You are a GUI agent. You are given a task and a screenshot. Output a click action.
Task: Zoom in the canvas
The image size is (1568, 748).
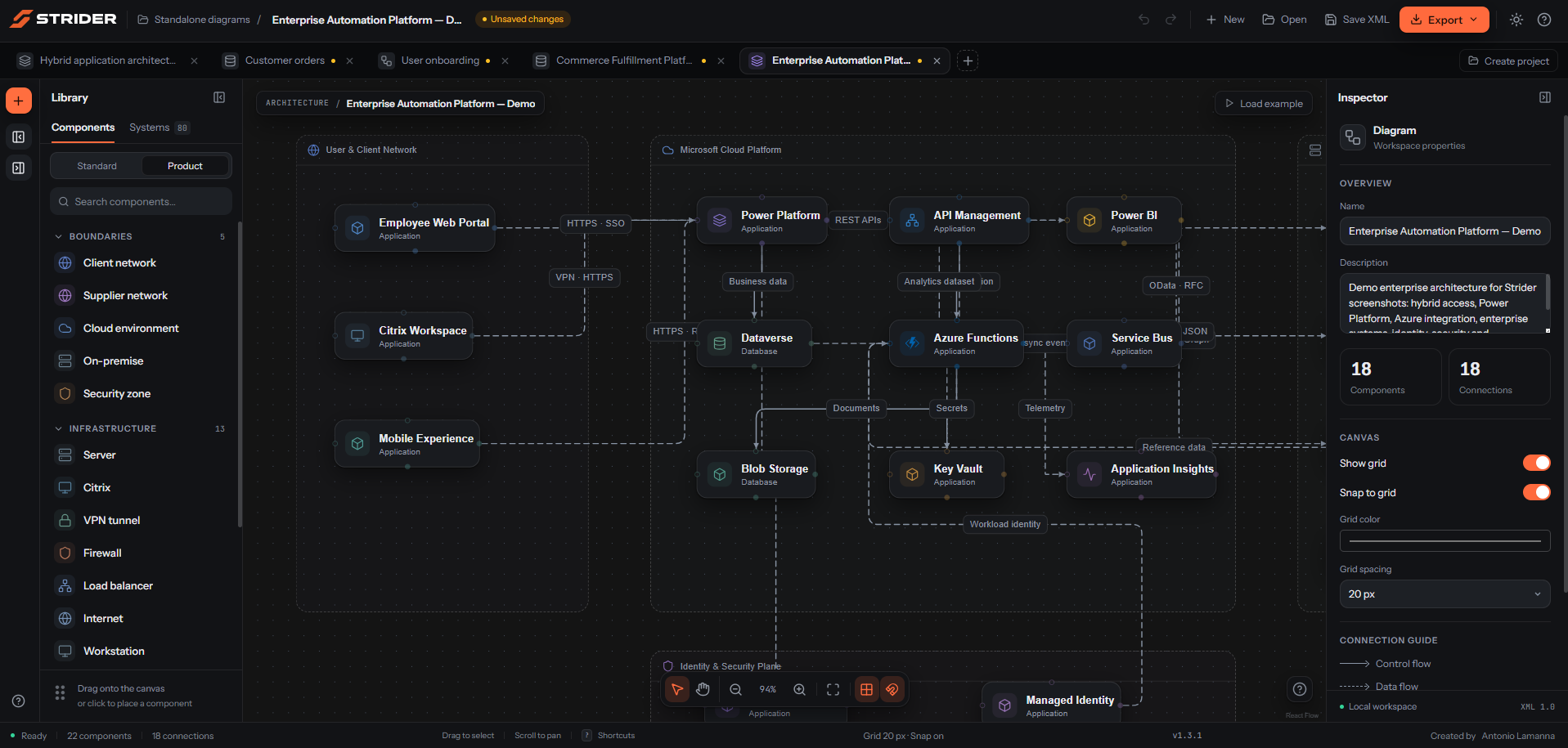coord(800,690)
